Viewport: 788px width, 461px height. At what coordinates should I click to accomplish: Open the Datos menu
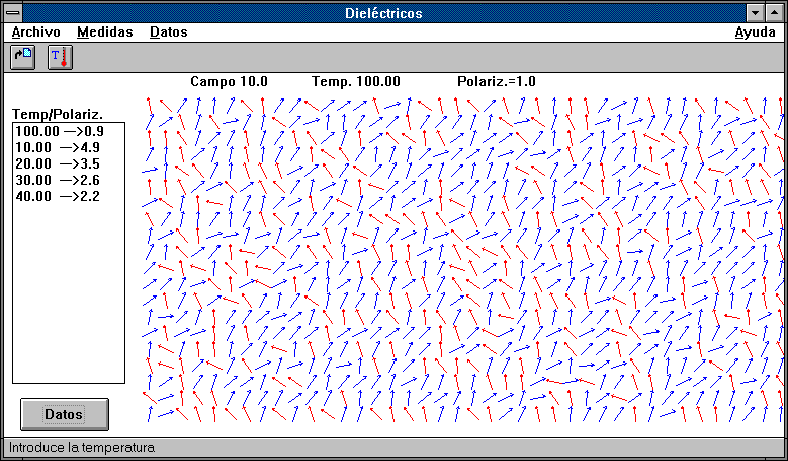169,32
